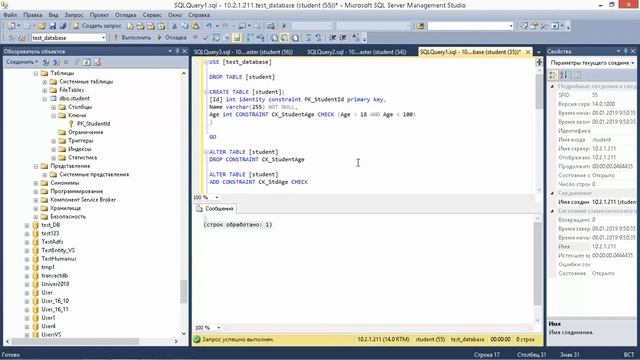The width and height of the screenshot is (640, 360).
Task: Toggle Results to File icon
Action: pyautogui.click(x=295, y=38)
